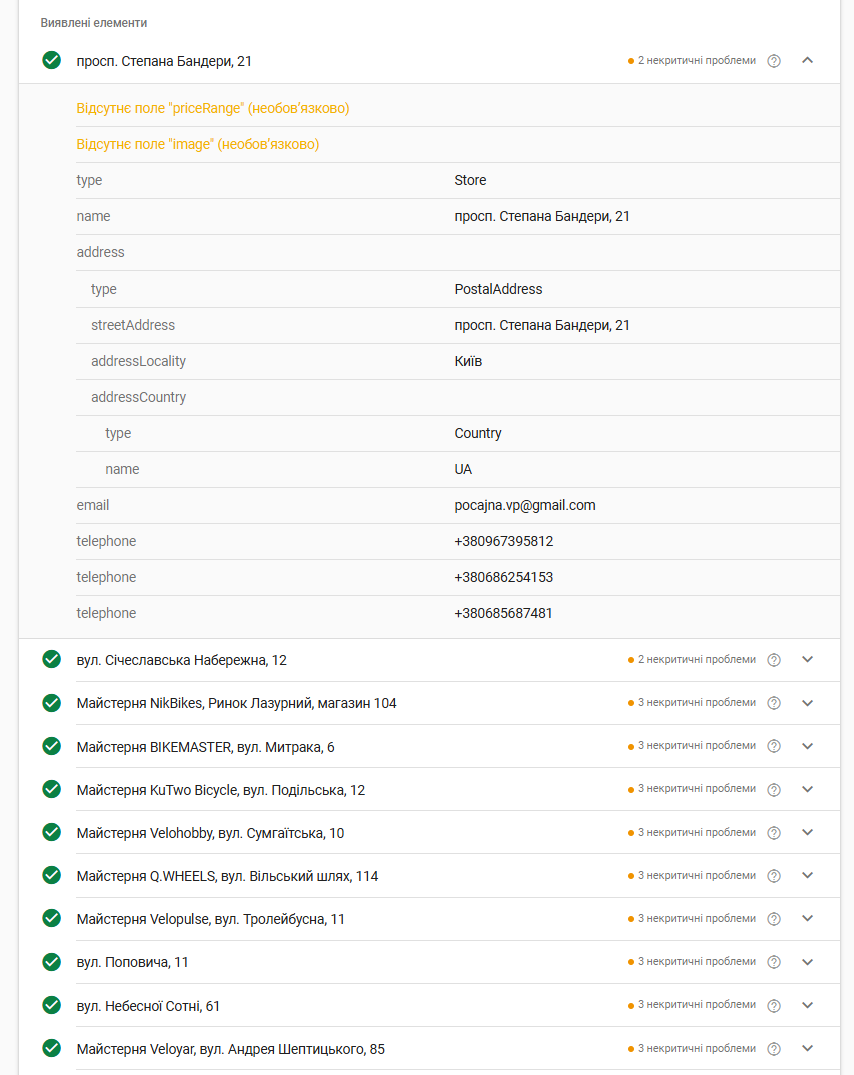Click green checkmark on вул. Небесної Сотні, 61
This screenshot has width=854, height=1075.
[x=51, y=1004]
